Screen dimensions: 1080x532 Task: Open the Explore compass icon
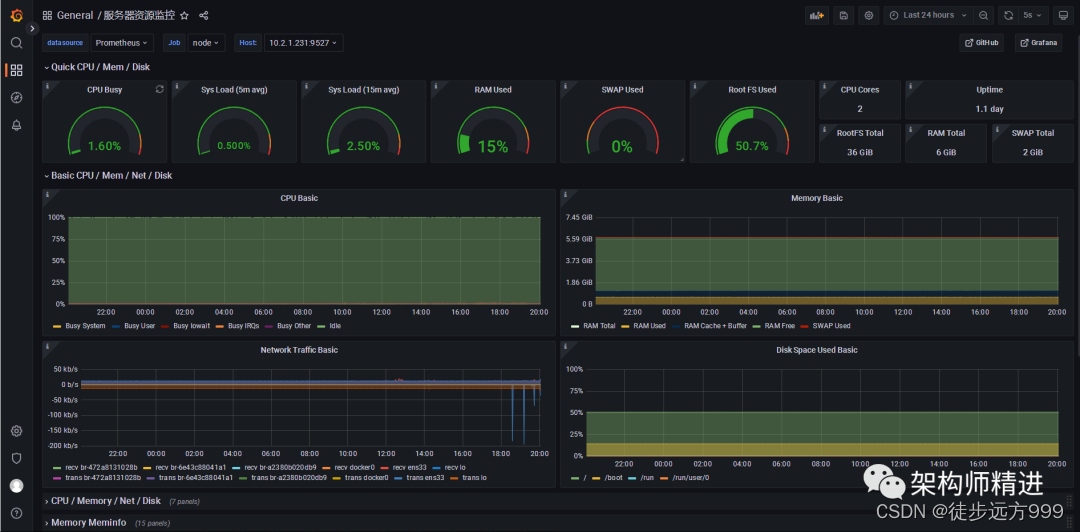pyautogui.click(x=17, y=97)
